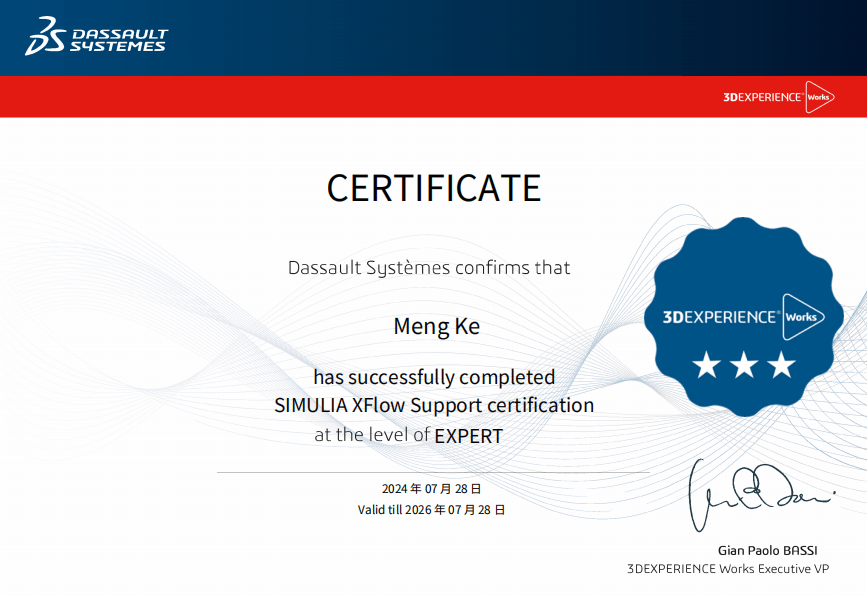Click the word EXPERT in the level line
Viewport: 867px width, 596px height.
(x=469, y=436)
